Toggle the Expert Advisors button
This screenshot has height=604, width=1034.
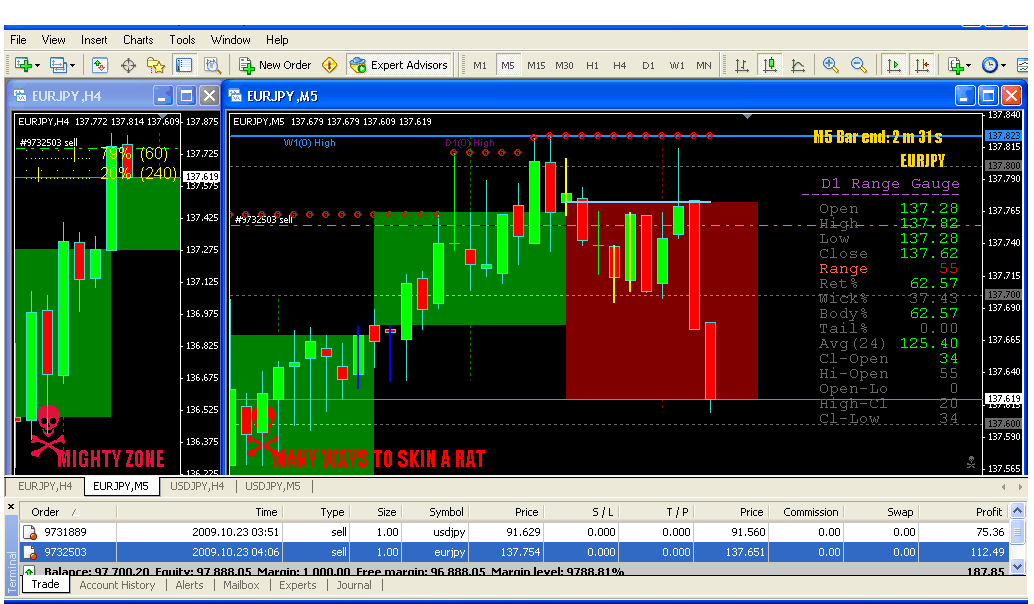(x=400, y=65)
